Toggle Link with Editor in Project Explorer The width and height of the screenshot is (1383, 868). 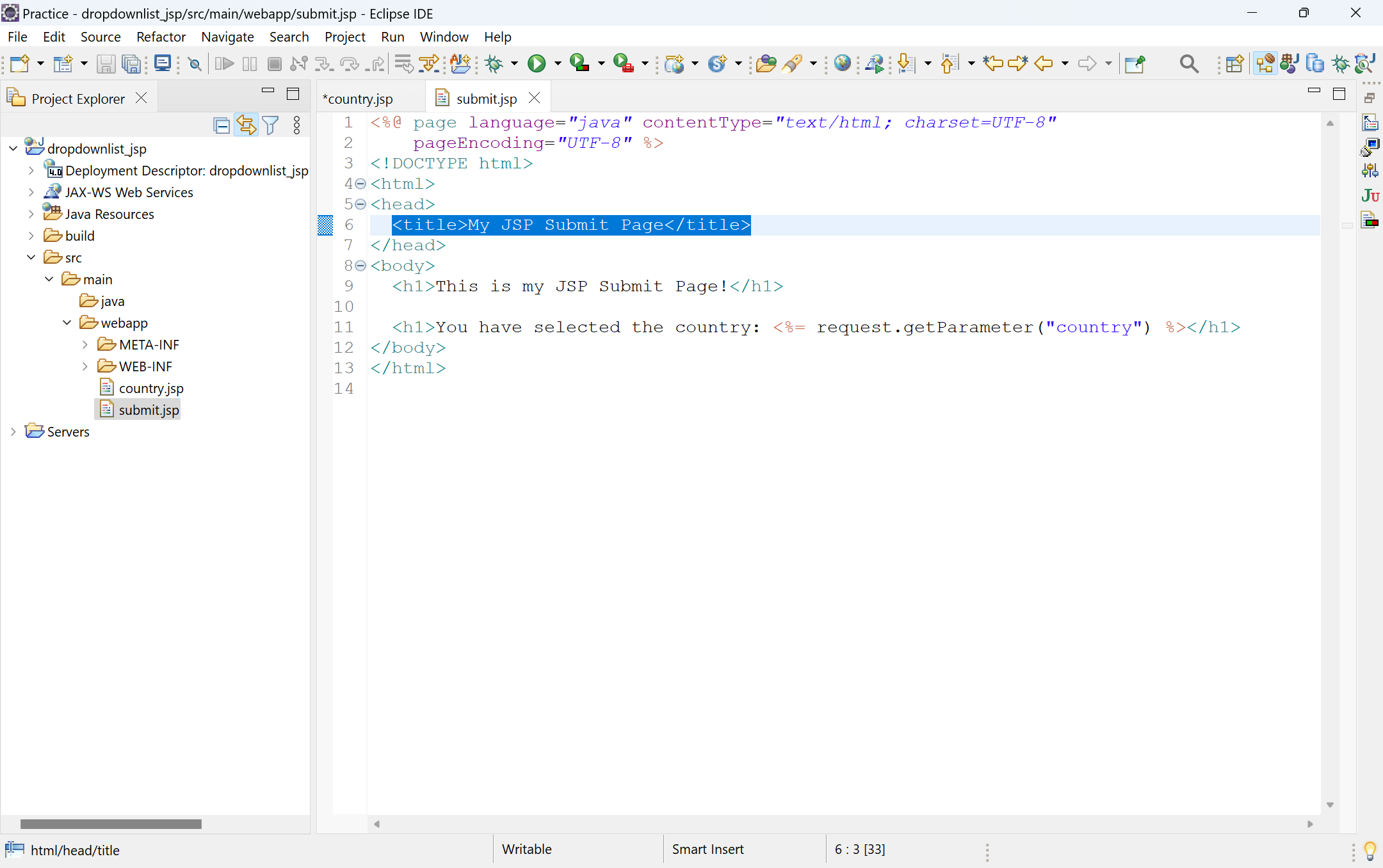247,125
